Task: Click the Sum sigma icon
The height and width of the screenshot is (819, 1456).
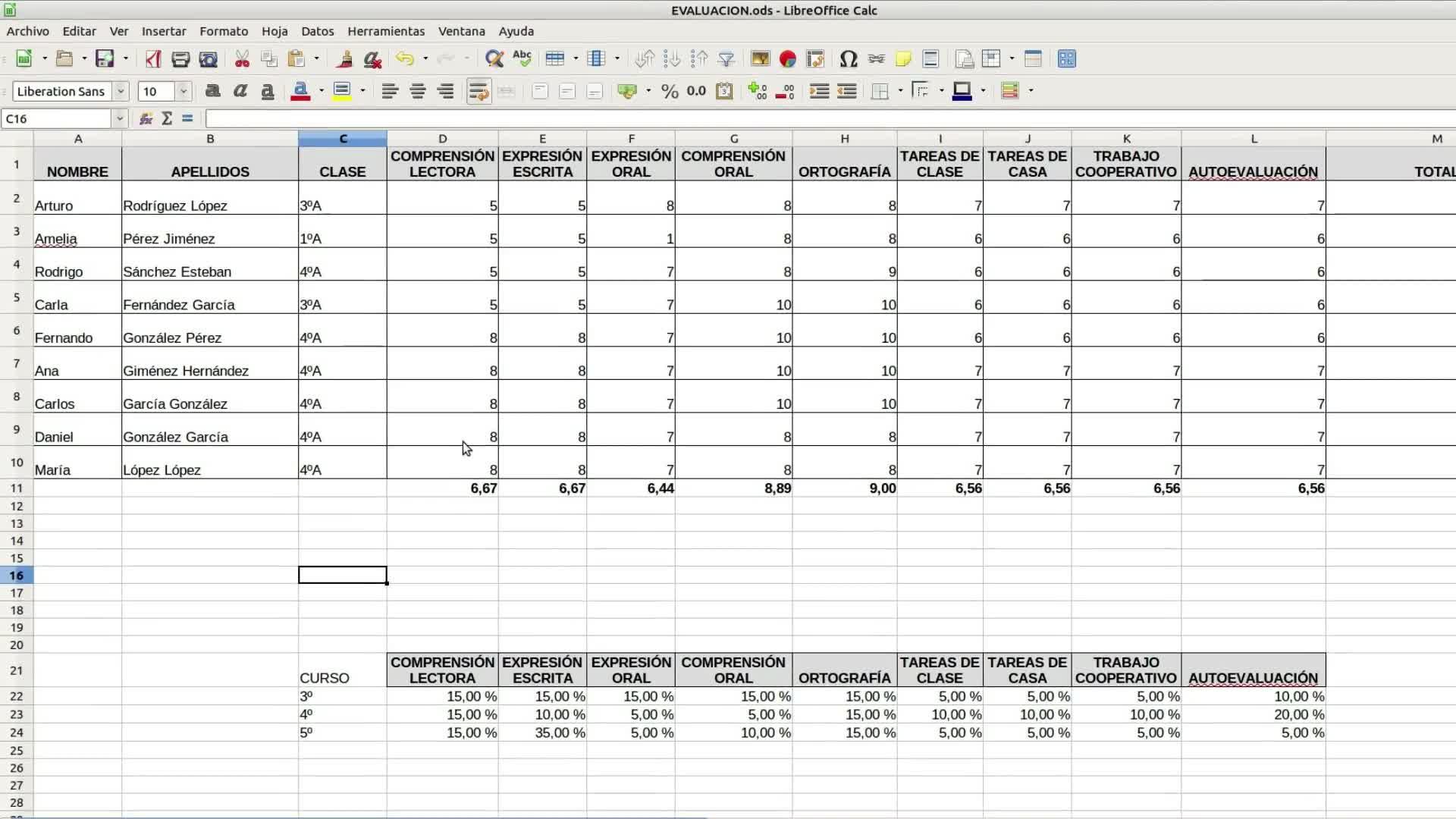Action: [x=167, y=118]
